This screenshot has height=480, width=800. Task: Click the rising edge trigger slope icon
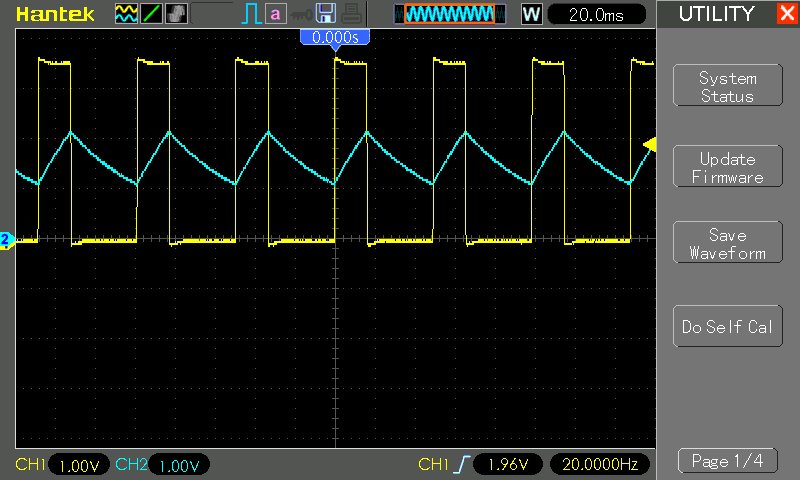461,464
